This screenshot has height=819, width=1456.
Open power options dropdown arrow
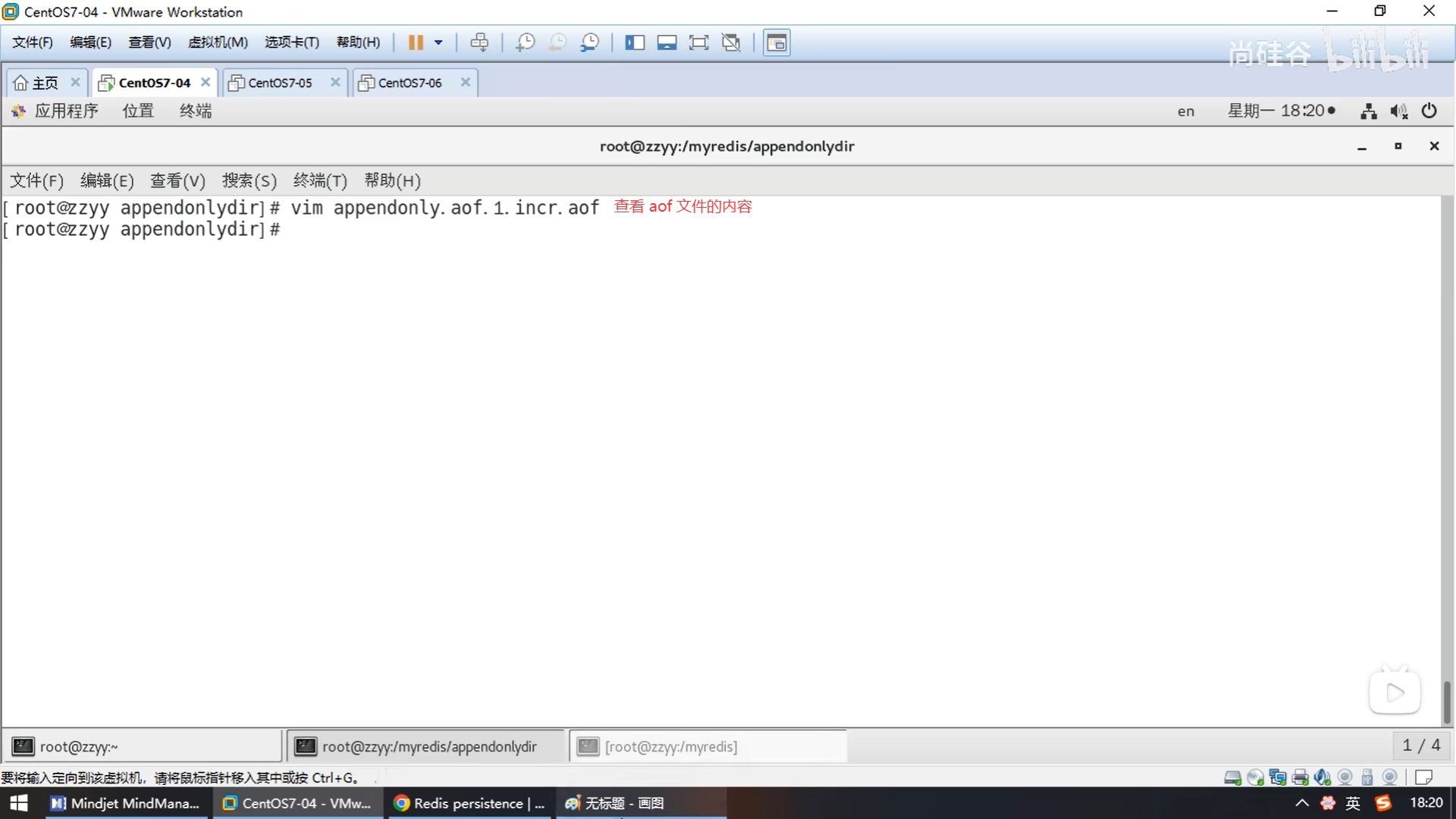coord(438,42)
